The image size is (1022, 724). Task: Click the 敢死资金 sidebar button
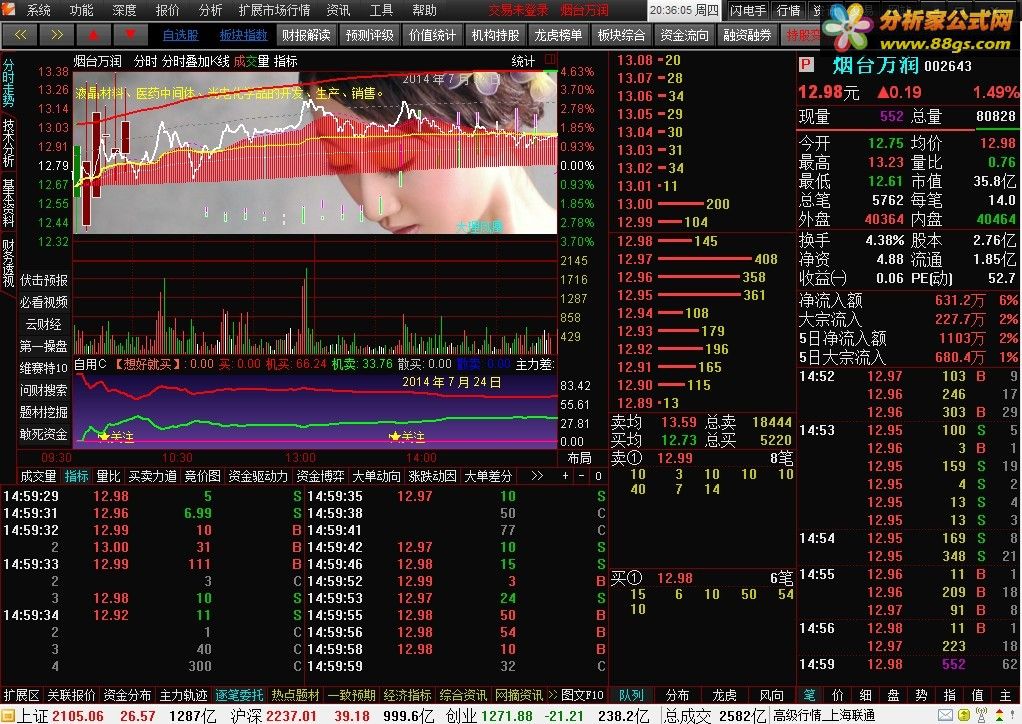coord(44,434)
